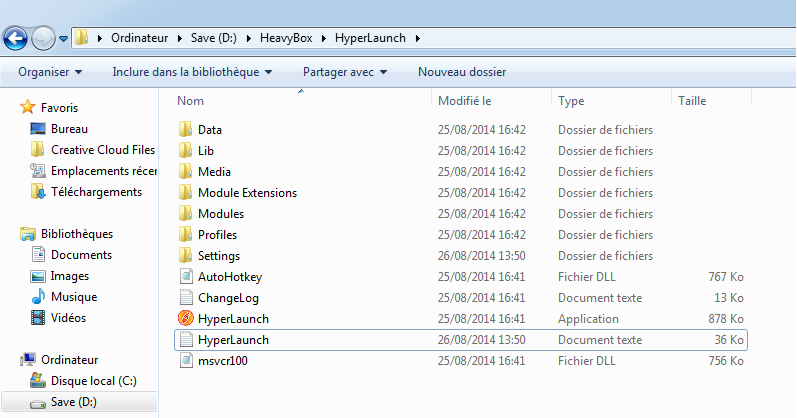Select the msvcr100 DLL file
797x418 pixels.
223,361
